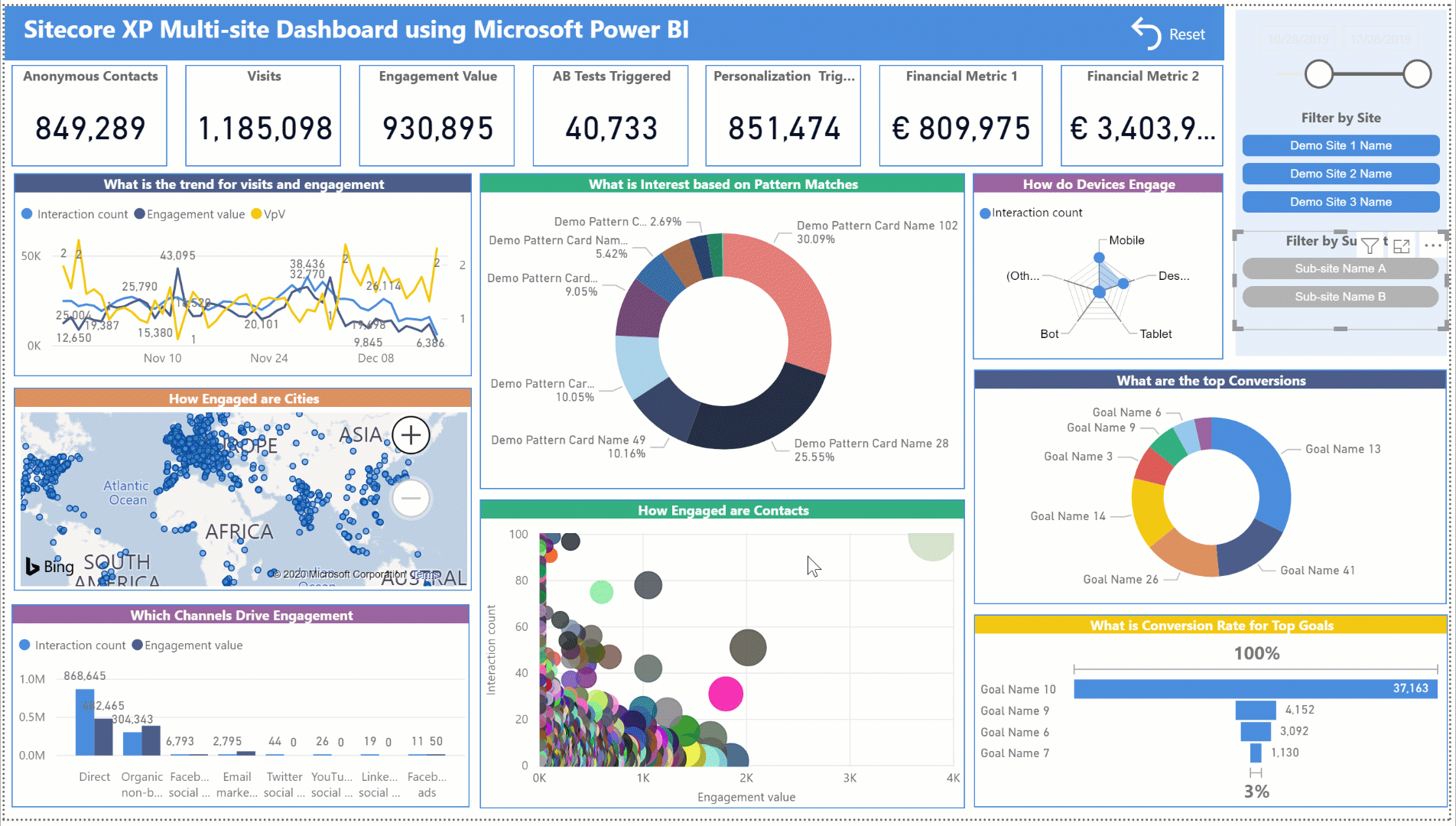
Task: Click the Direct channel interaction bar
Action: click(x=84, y=722)
